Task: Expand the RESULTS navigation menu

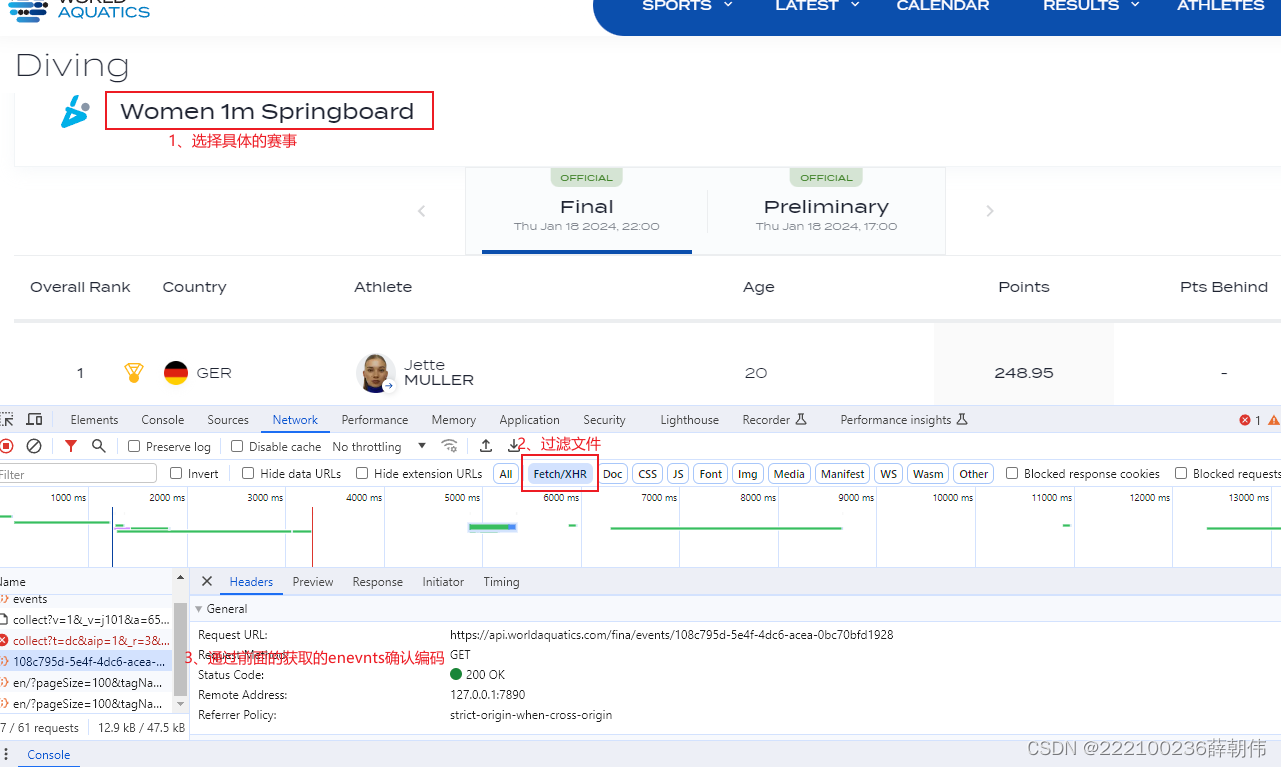Action: pos(1091,5)
